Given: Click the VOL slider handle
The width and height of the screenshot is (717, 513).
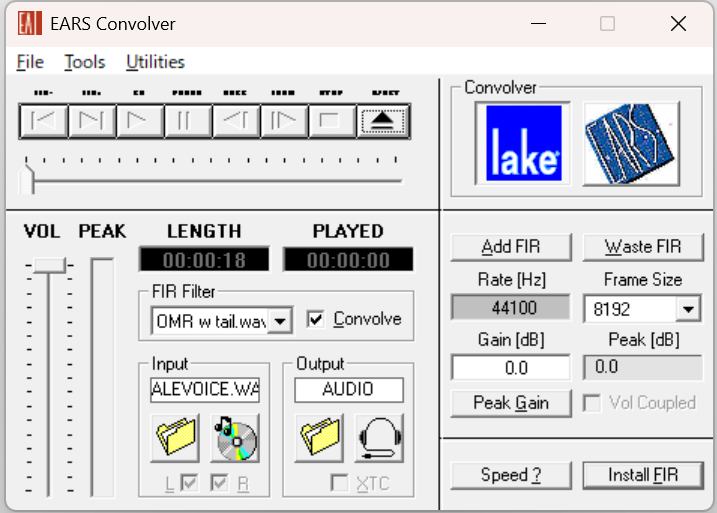Looking at the screenshot, I should click(x=48, y=265).
